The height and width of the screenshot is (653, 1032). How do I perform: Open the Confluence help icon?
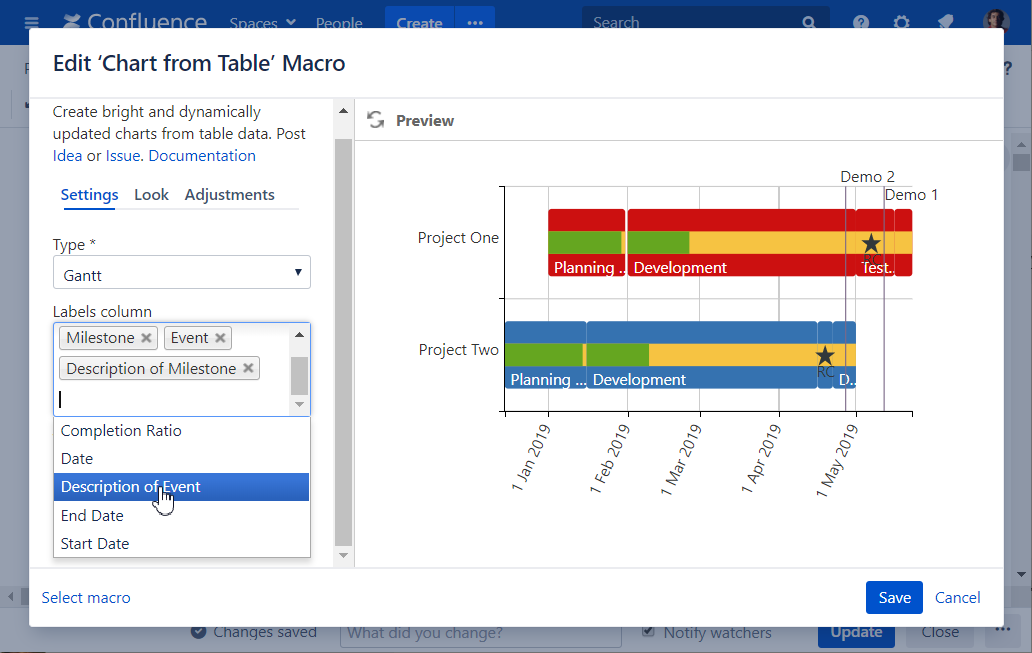861,23
